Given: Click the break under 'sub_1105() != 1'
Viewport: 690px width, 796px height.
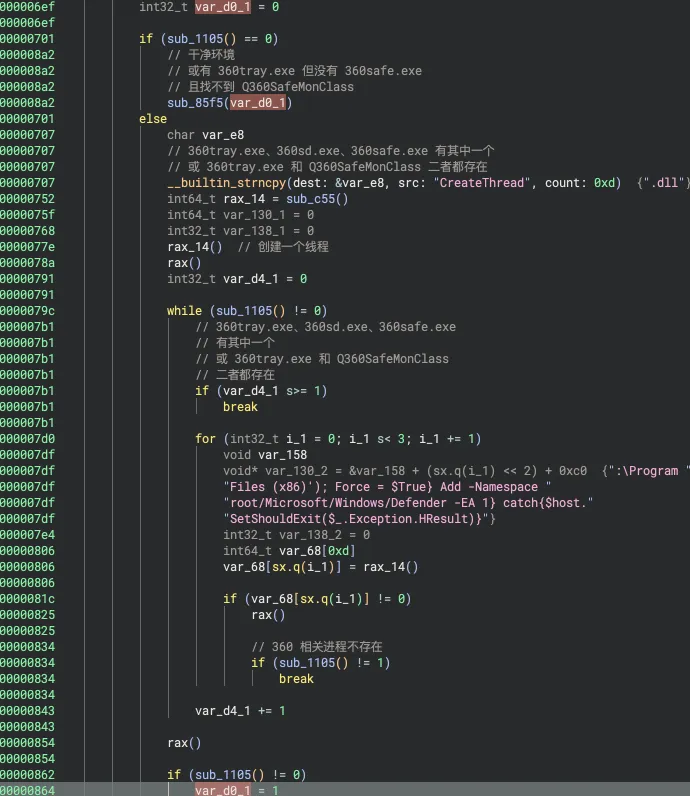Looking at the screenshot, I should pyautogui.click(x=296, y=679).
